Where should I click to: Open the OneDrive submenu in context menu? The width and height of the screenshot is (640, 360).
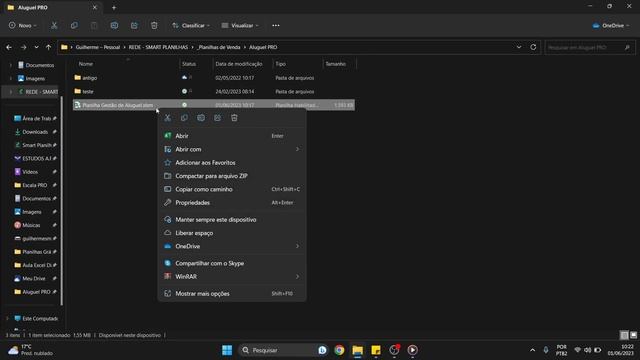pyautogui.click(x=232, y=246)
